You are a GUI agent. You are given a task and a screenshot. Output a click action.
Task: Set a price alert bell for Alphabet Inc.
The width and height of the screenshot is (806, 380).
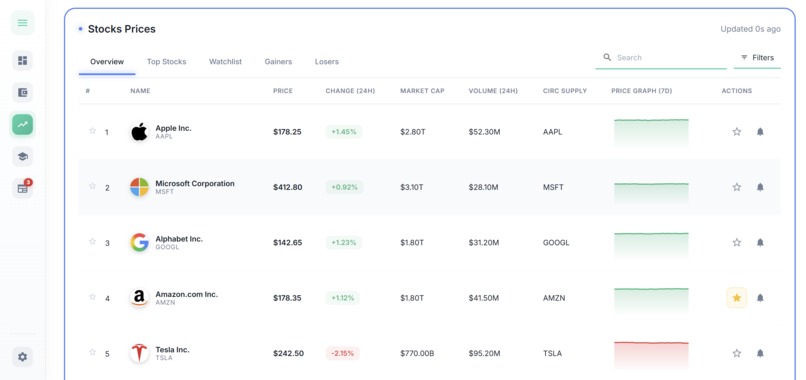pos(760,242)
